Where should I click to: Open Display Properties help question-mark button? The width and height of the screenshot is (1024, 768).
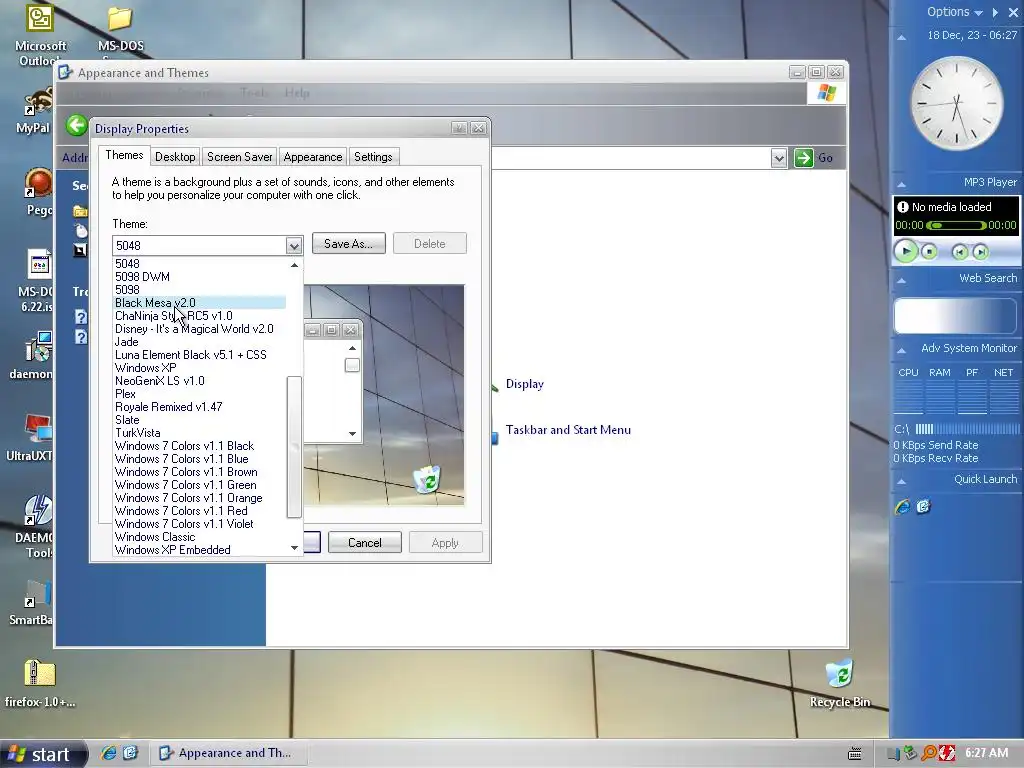point(459,128)
